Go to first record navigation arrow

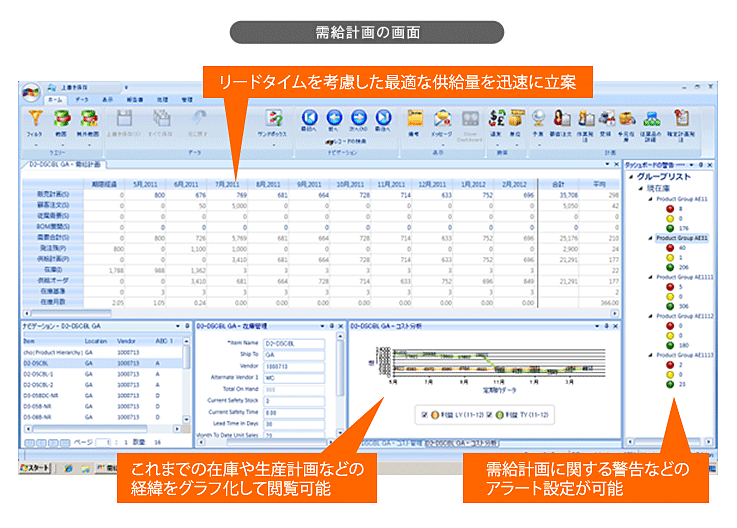pyautogui.click(x=309, y=118)
